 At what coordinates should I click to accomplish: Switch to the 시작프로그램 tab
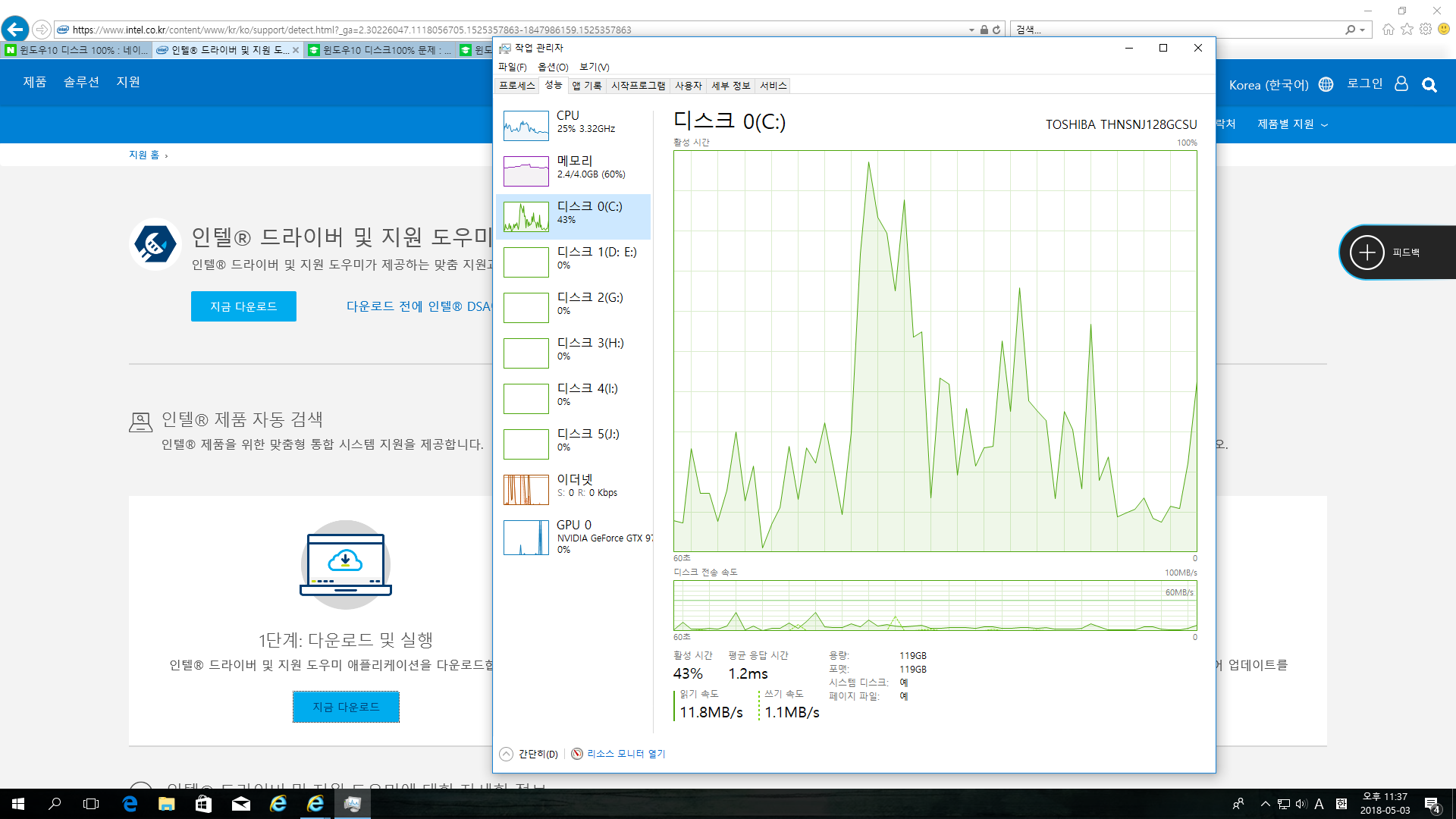pos(638,86)
